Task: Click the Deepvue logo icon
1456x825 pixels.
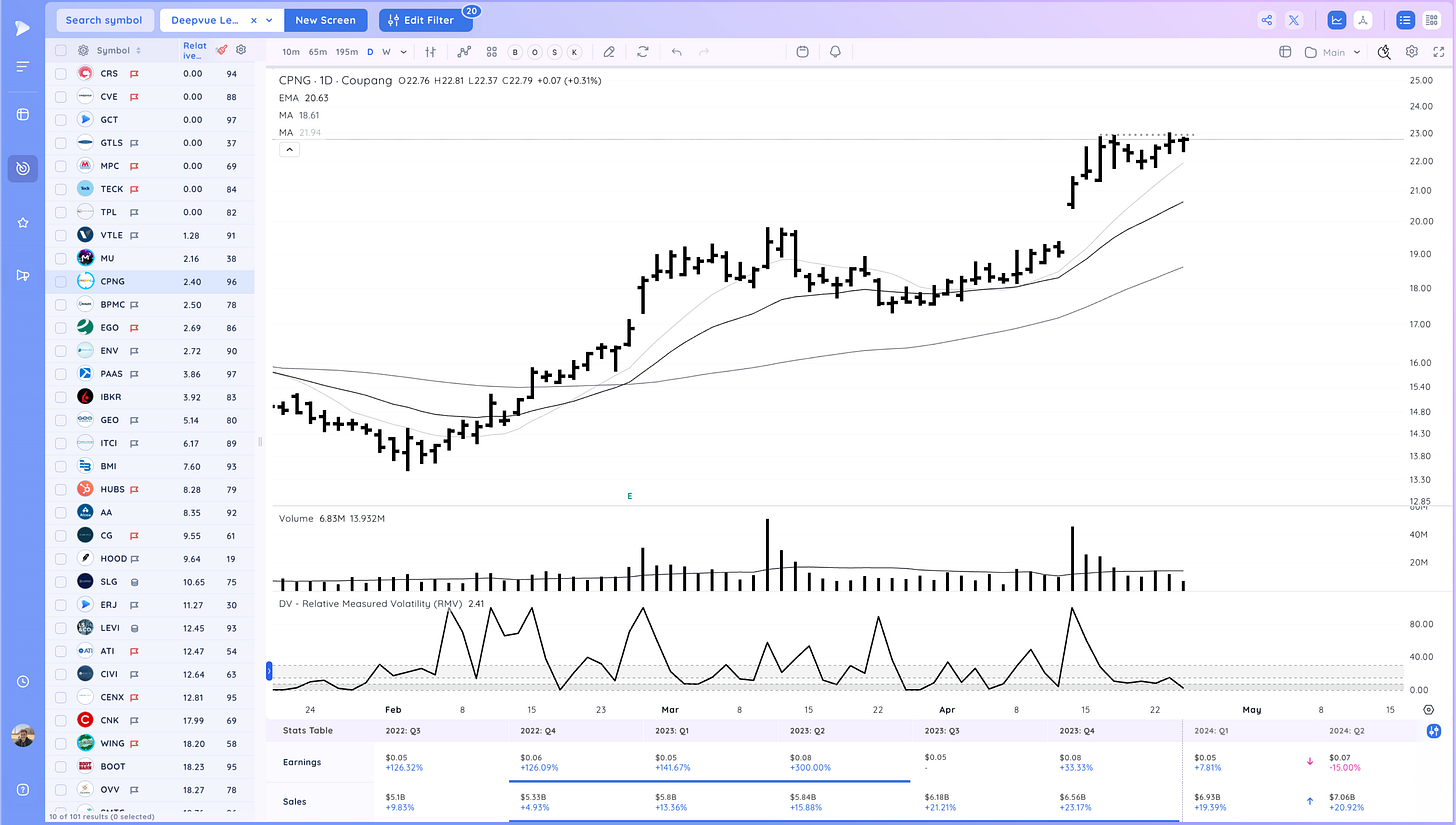Action: click(22, 29)
